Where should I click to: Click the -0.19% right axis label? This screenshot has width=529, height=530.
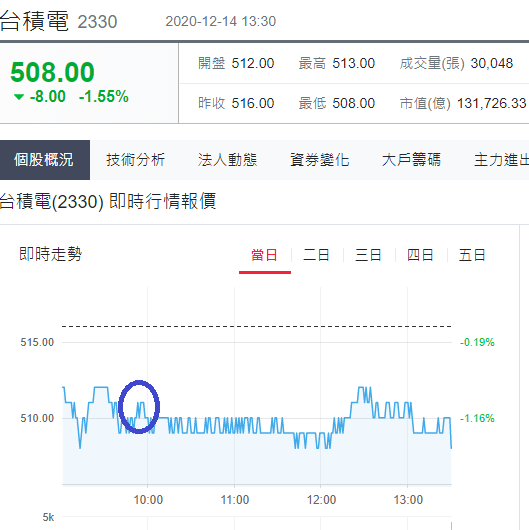477,342
